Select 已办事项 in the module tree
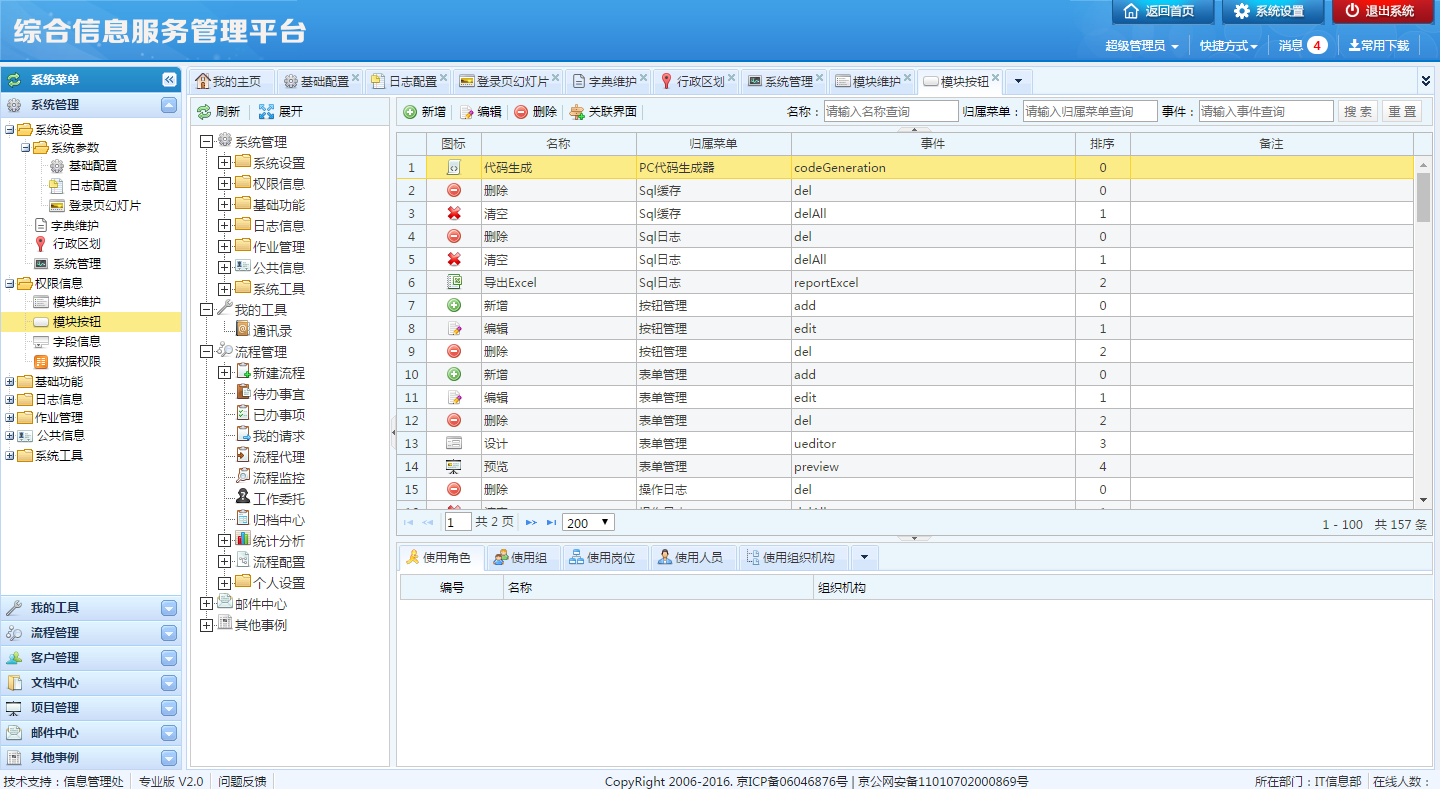 [278, 416]
